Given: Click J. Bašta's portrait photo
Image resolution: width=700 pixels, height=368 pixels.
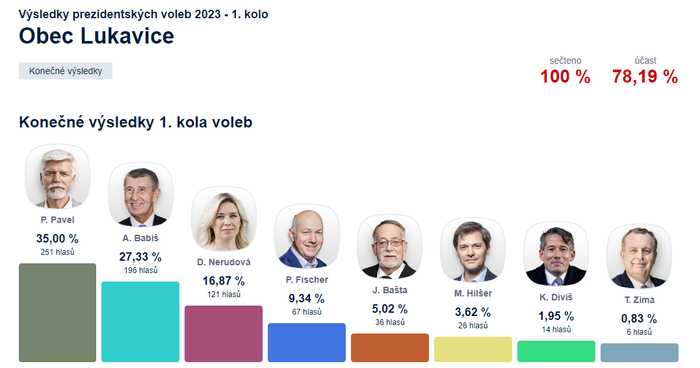Looking at the screenshot, I should (x=390, y=247).
